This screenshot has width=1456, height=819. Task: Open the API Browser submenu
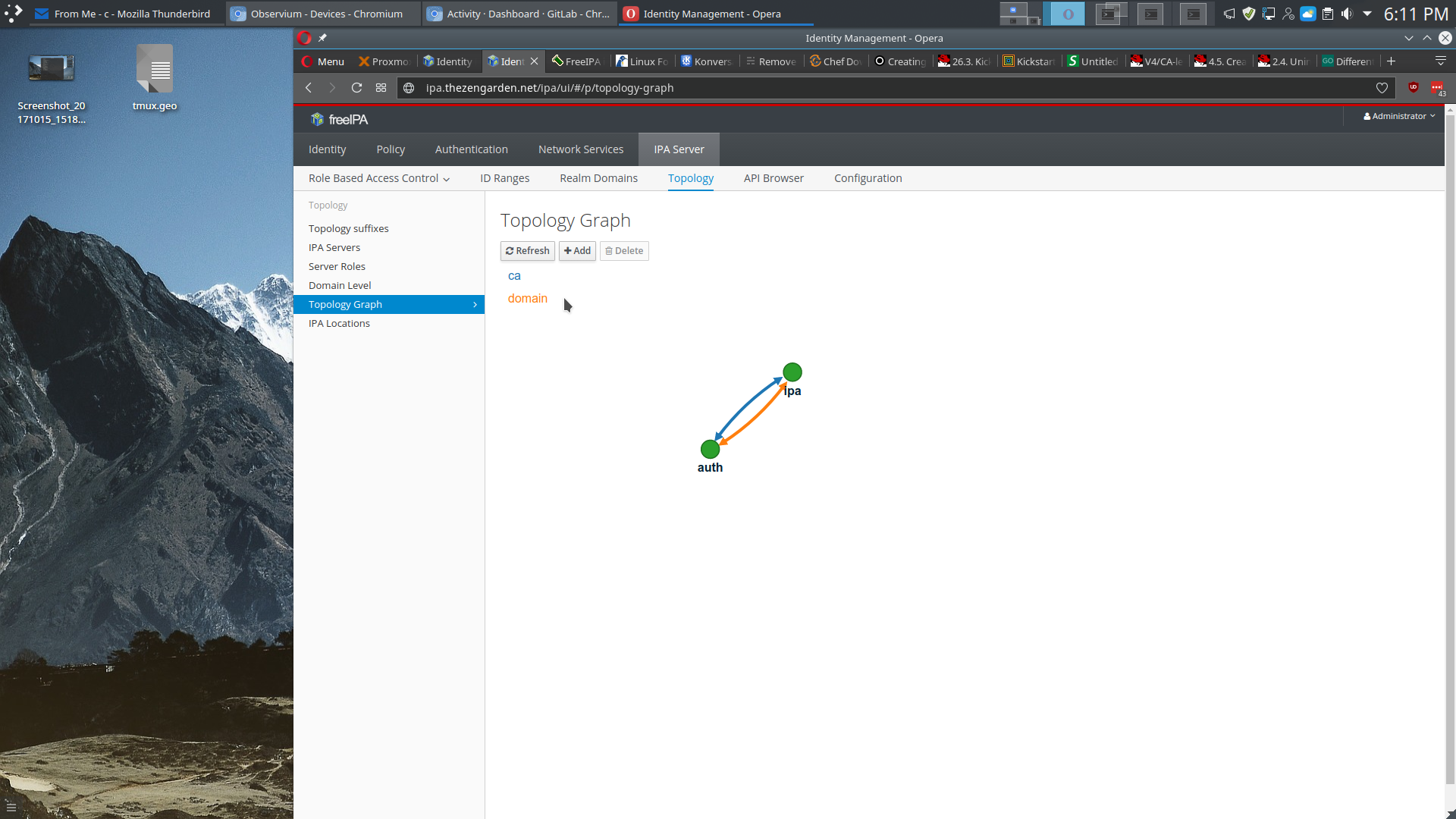point(773,178)
